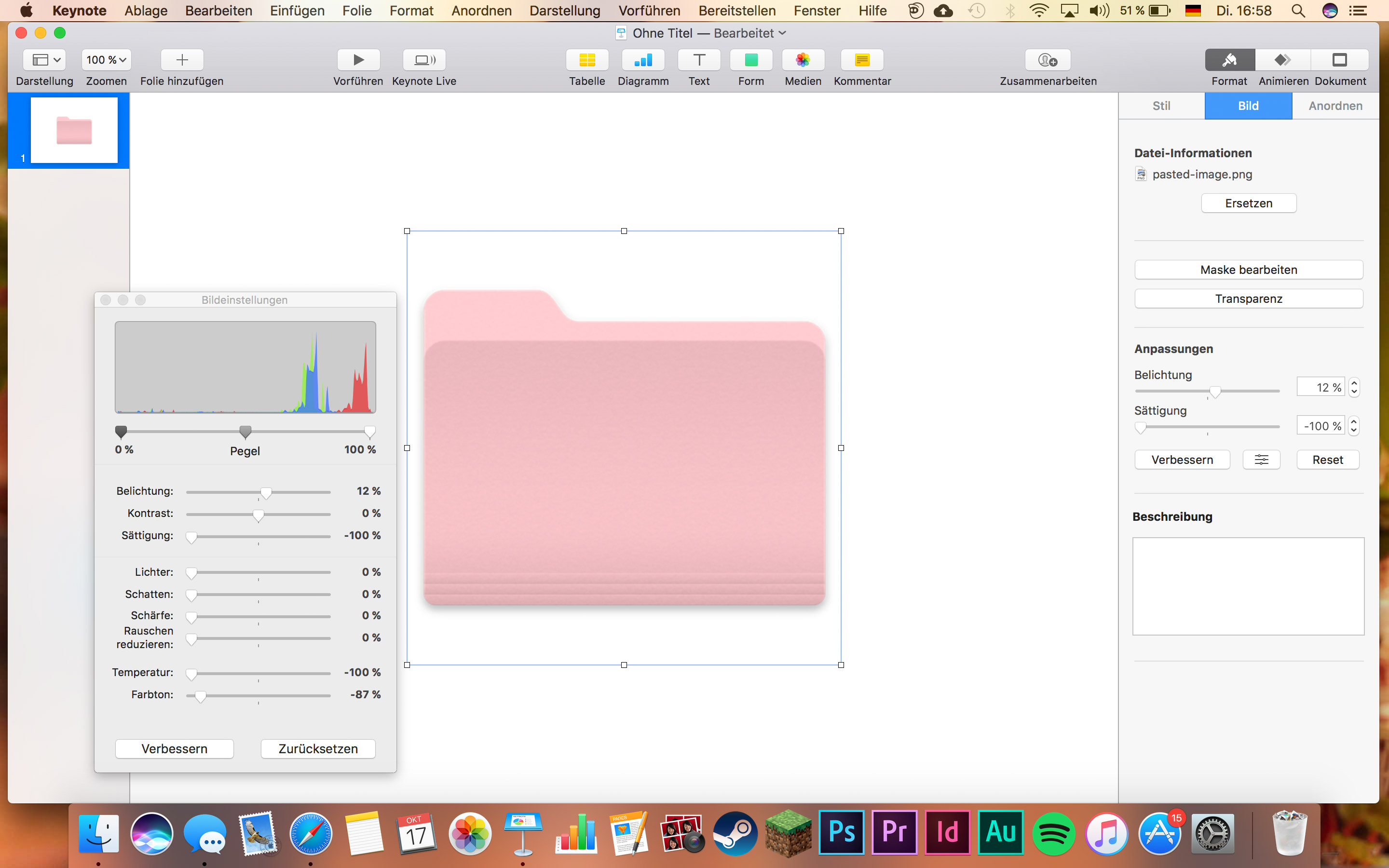1389x868 pixels.
Task: Insert a Diagramm from the toolbar
Action: [x=643, y=60]
